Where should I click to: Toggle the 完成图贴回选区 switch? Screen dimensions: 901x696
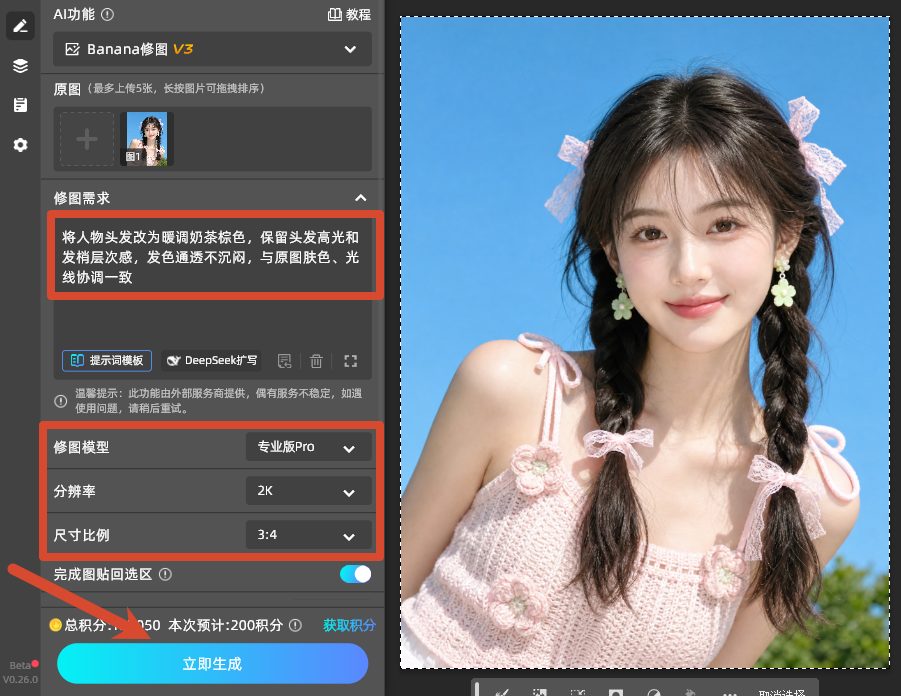pyautogui.click(x=355, y=574)
